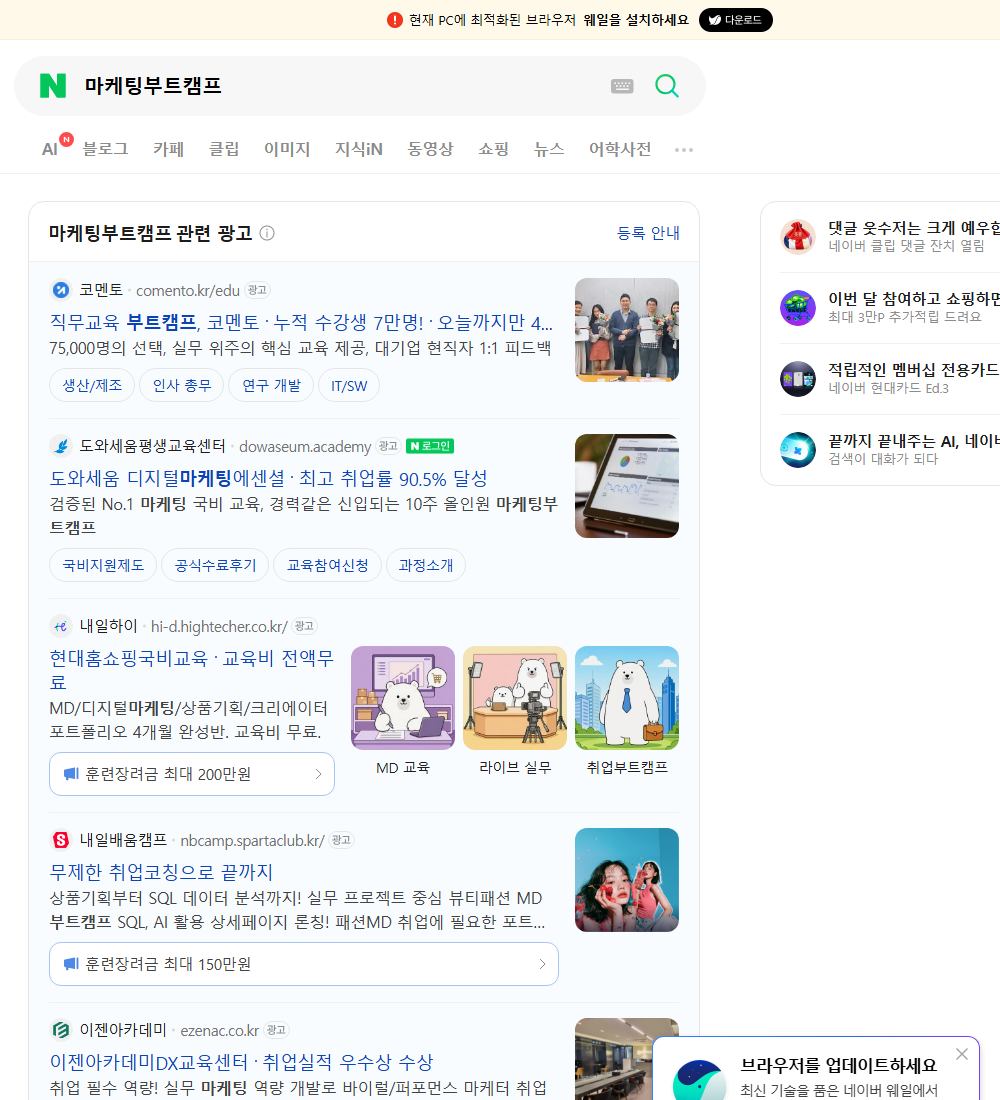Open the 이젠아카데미DX교육센터 ad title
This screenshot has width=1000, height=1100.
point(241,1062)
